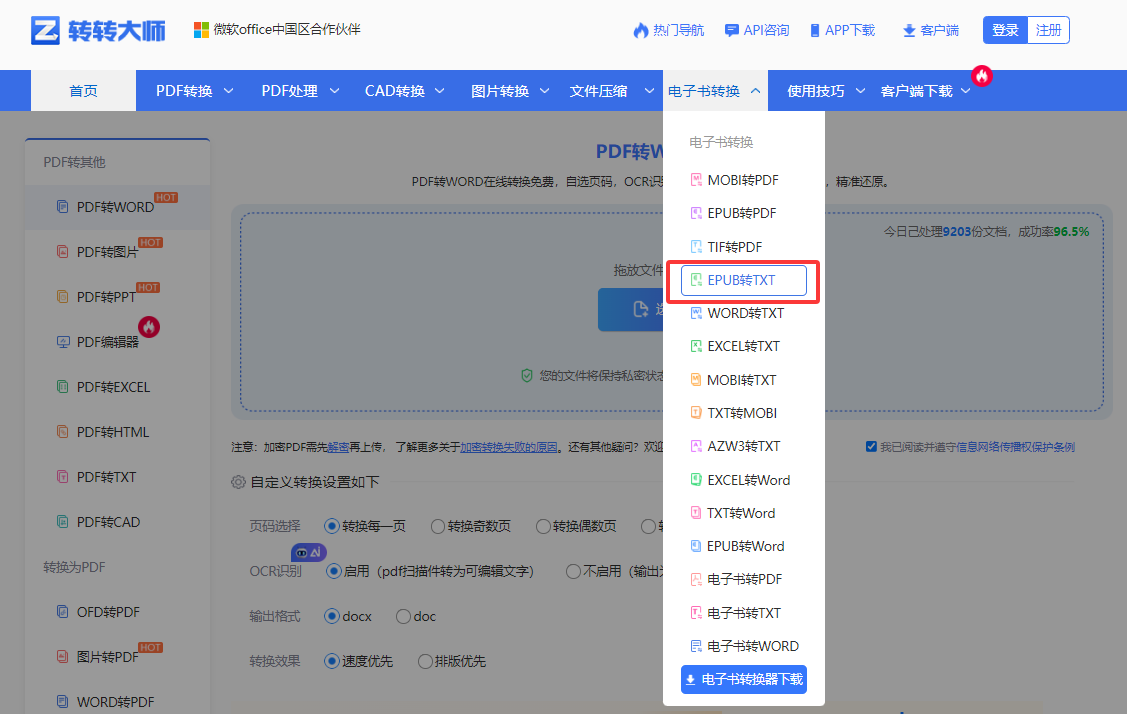Click the MOBI转PDF file icon
Viewport: 1127px width, 714px height.
(696, 180)
